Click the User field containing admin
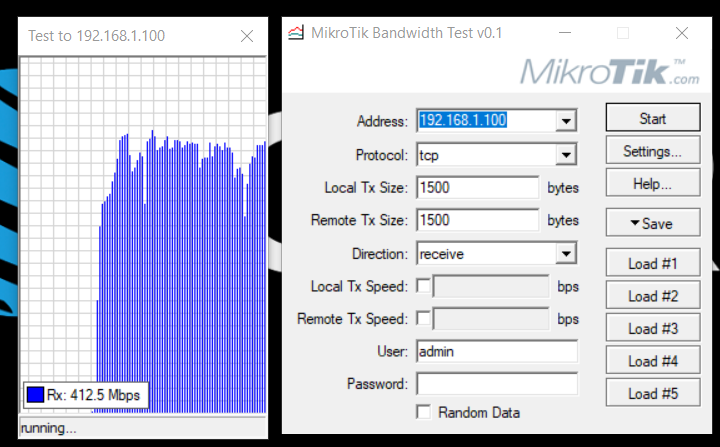 497,351
